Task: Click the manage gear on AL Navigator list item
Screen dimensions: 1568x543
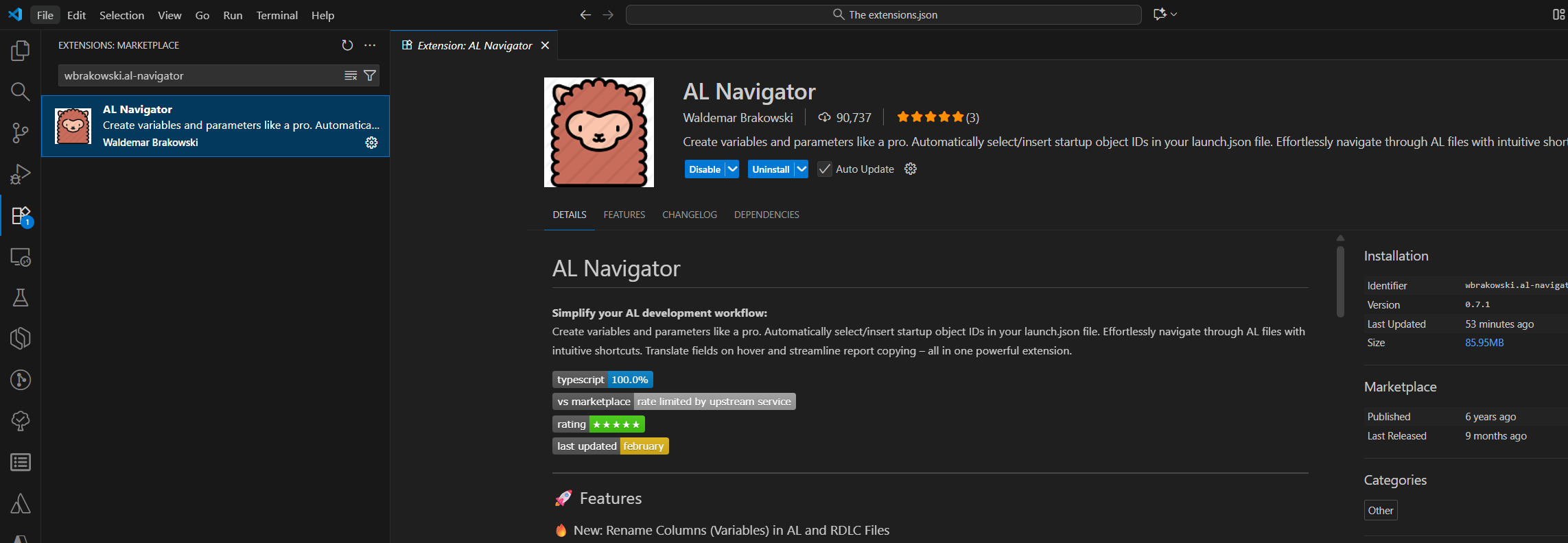Action: coord(371,143)
